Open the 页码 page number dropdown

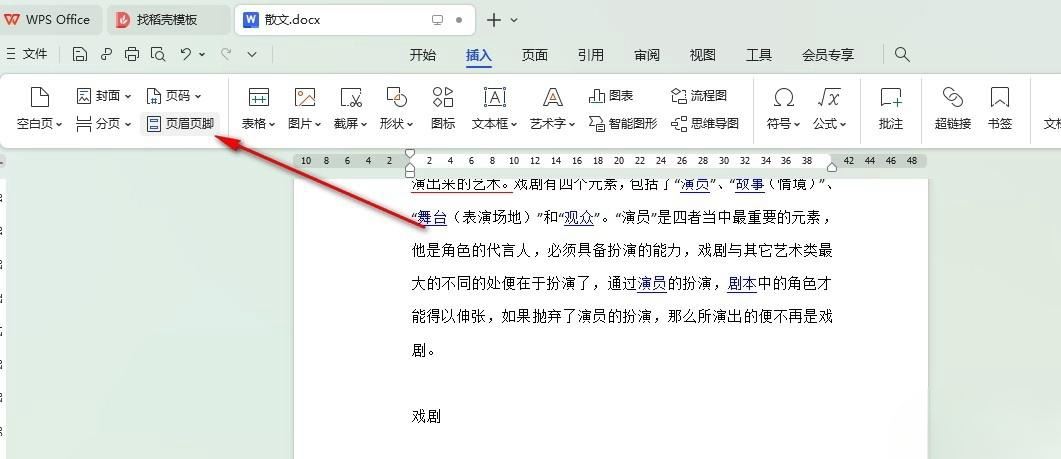click(x=174, y=96)
